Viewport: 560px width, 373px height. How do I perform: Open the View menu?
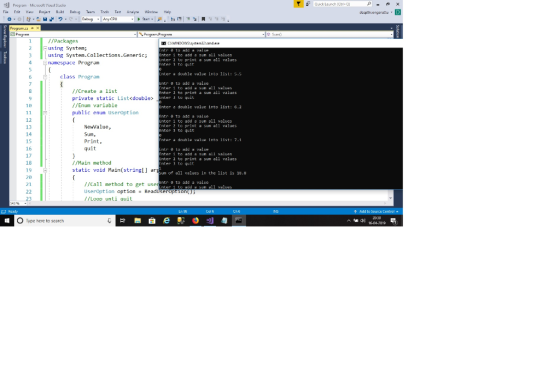coord(30,12)
